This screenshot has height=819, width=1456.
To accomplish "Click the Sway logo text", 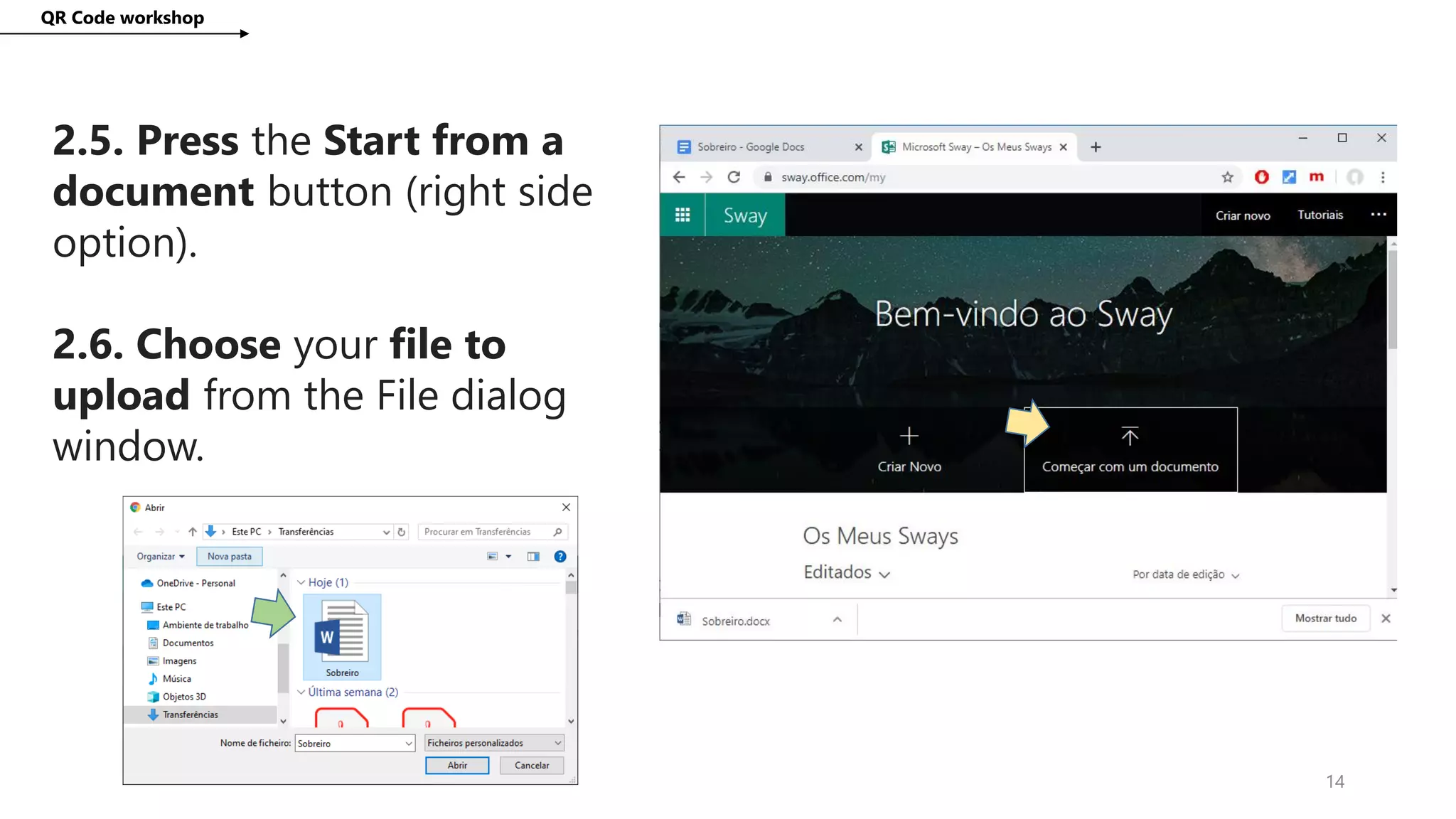I will (x=745, y=215).
